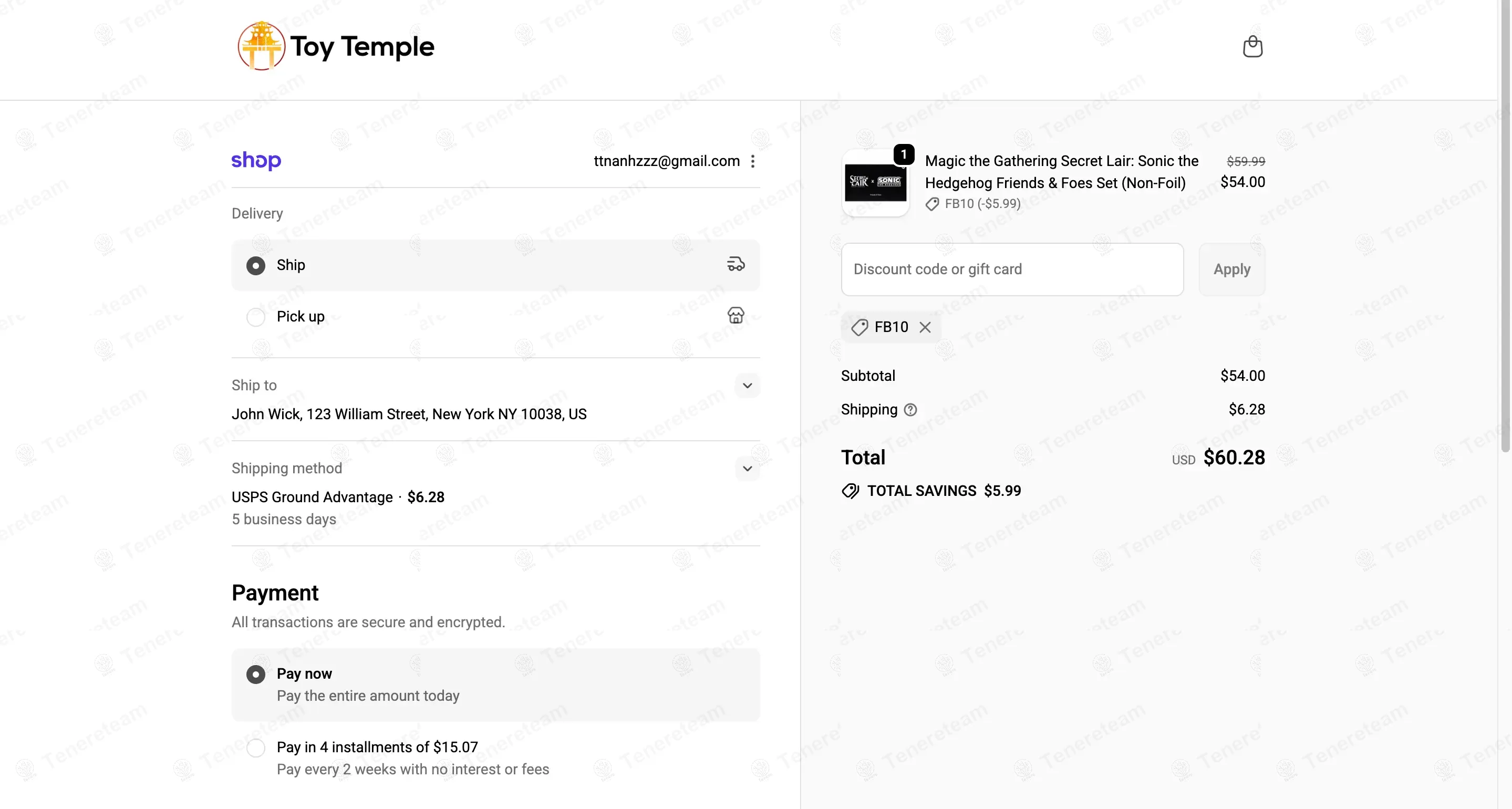Click the shipping truck icon

tap(736, 264)
